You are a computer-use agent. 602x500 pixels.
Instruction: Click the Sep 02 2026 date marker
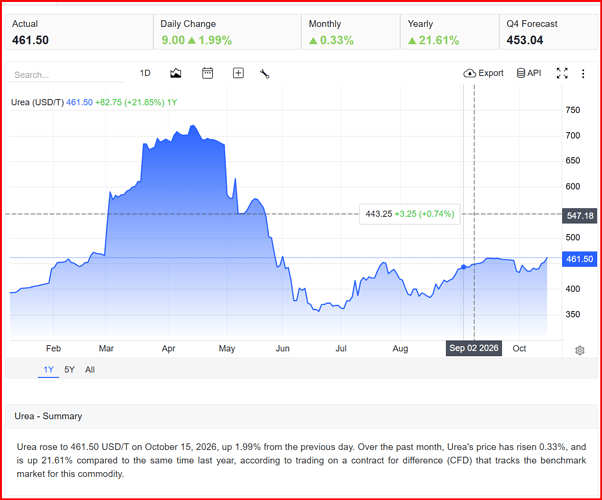click(x=474, y=348)
